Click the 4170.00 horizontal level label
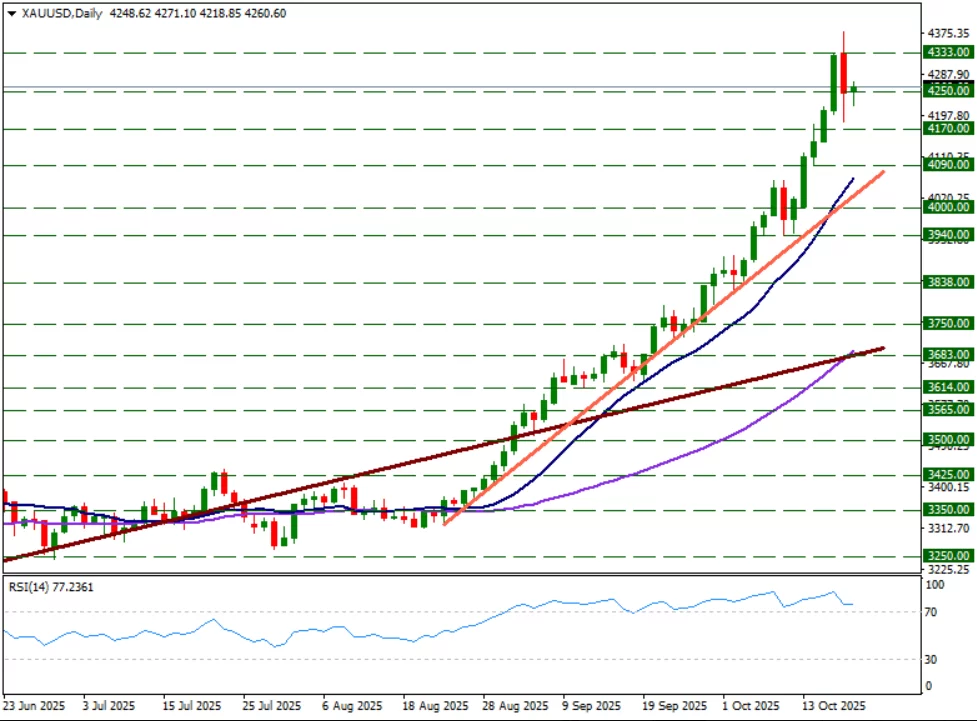Screen dimensions: 977x721 pyautogui.click(x=946, y=129)
